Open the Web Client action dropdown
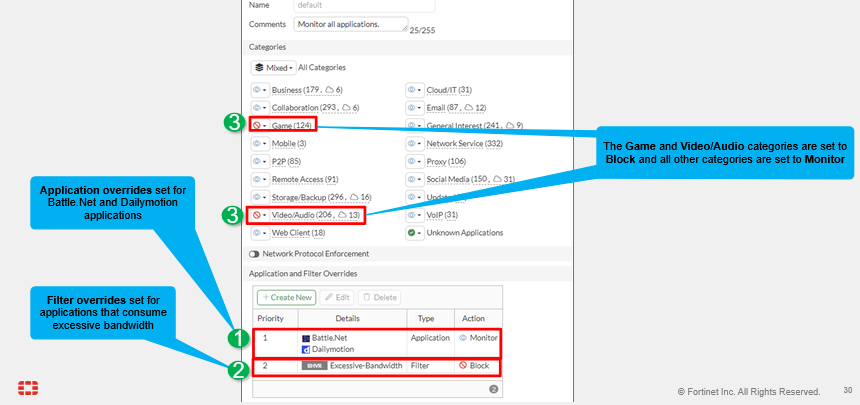860x405 pixels. coord(260,233)
